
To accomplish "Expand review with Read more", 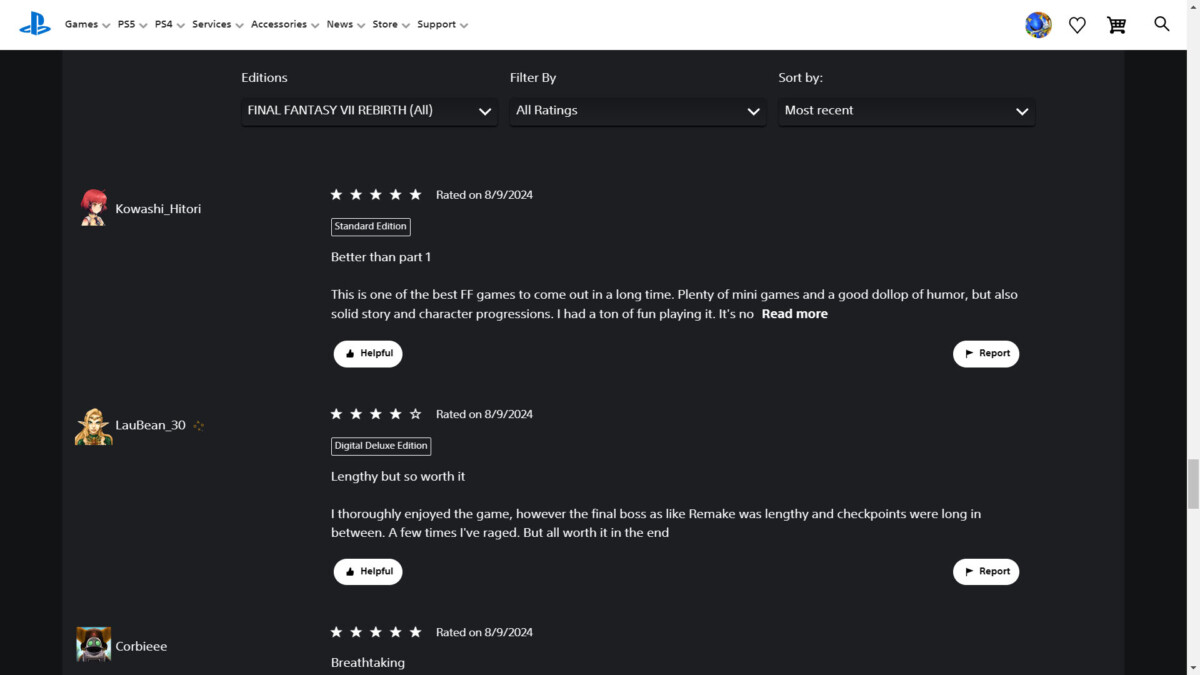I will pos(795,314).
